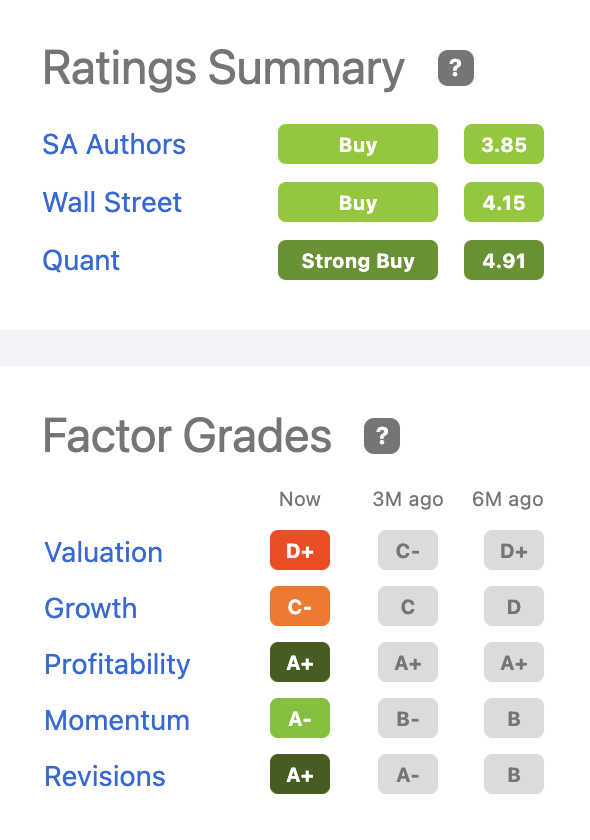Click the D+ Valuation grade badge
This screenshot has height=840, width=590.
tap(300, 550)
